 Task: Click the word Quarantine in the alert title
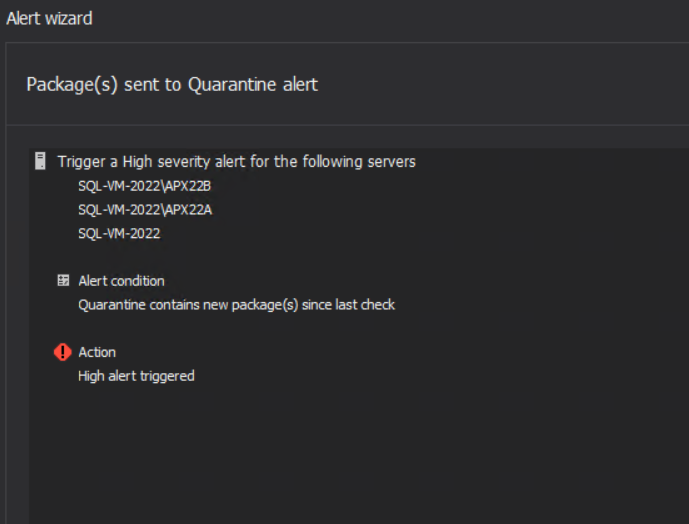pyautogui.click(x=232, y=84)
